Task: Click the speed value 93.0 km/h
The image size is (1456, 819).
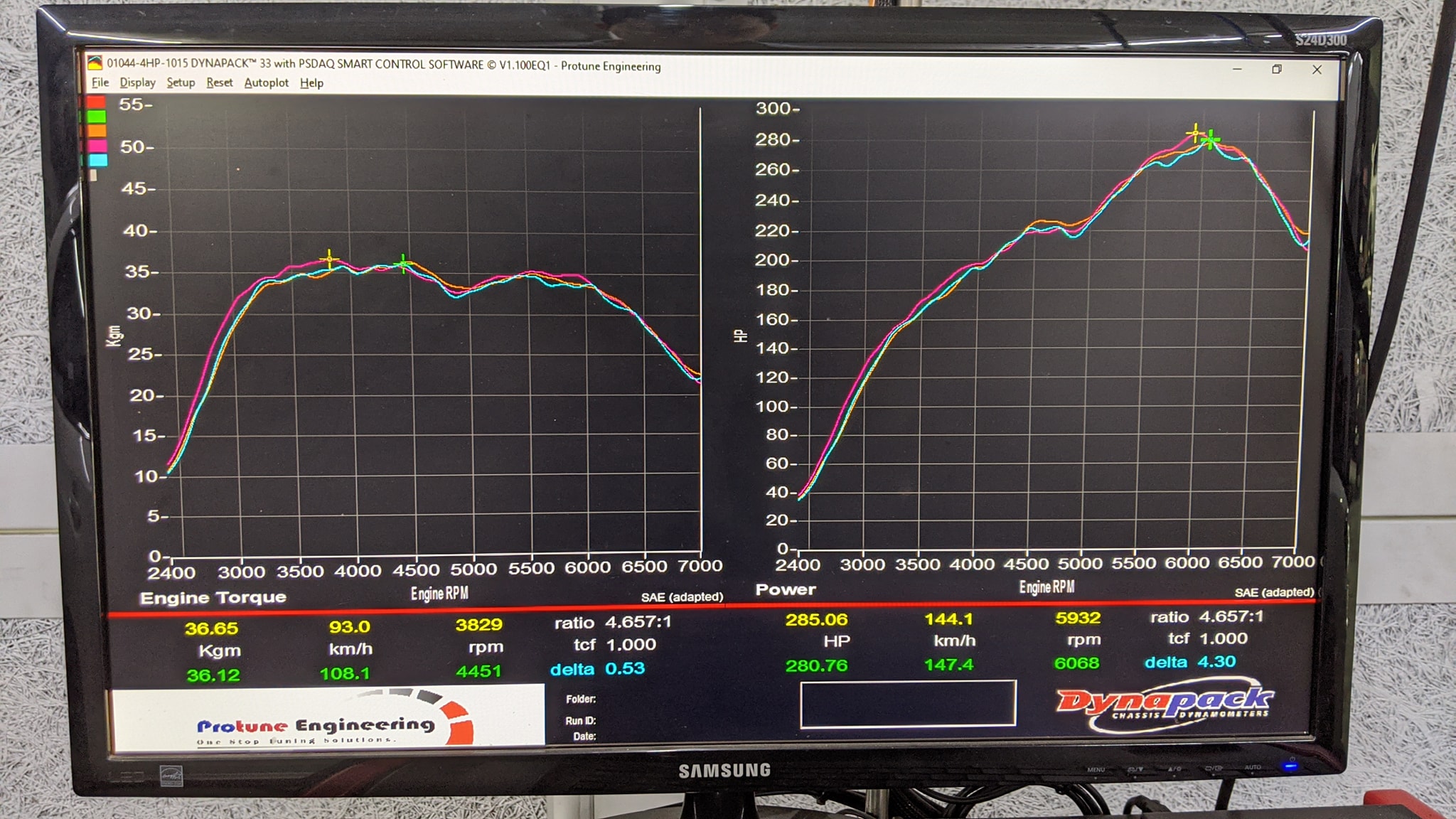Action: (x=349, y=627)
